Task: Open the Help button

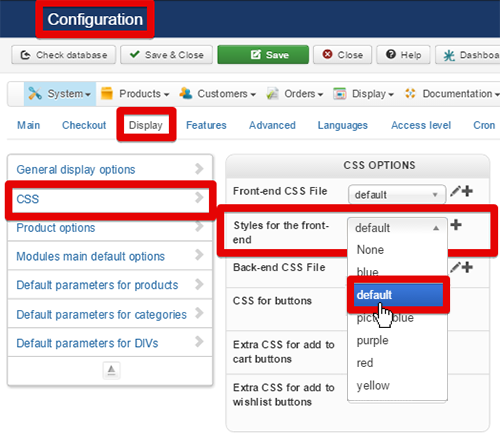Action: click(403, 55)
